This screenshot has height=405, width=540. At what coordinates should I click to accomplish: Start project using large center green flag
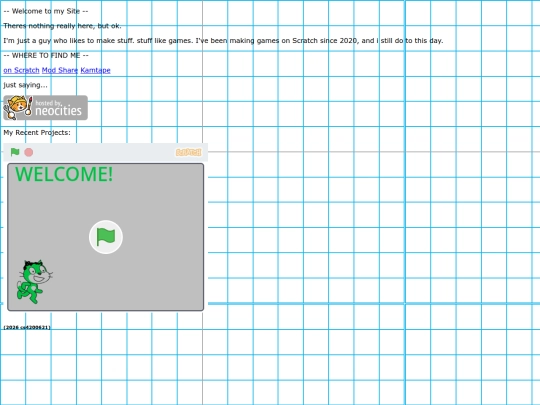(106, 237)
